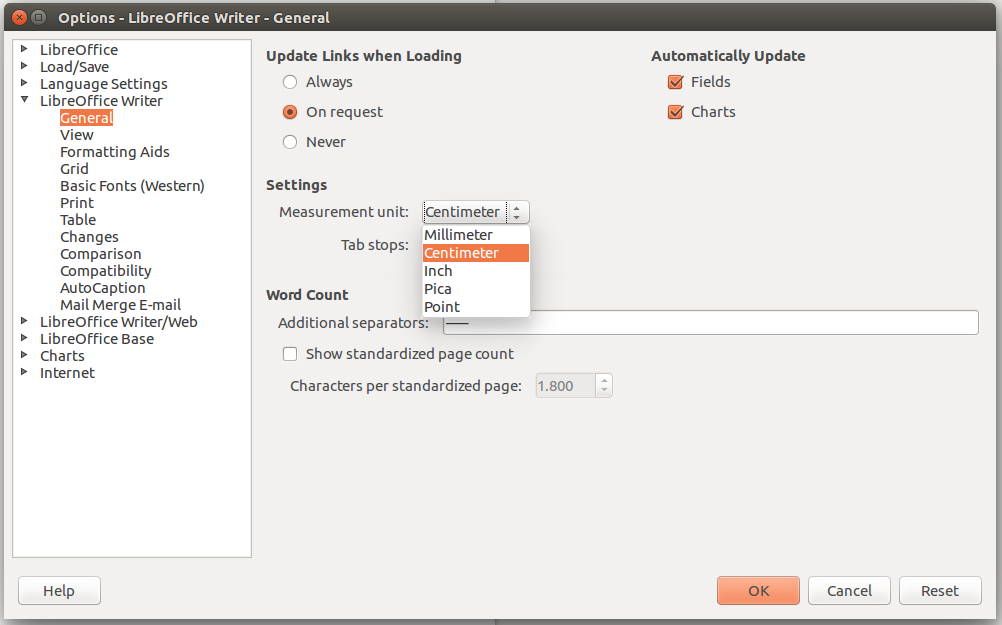Click Characters per standardized page field

566,386
